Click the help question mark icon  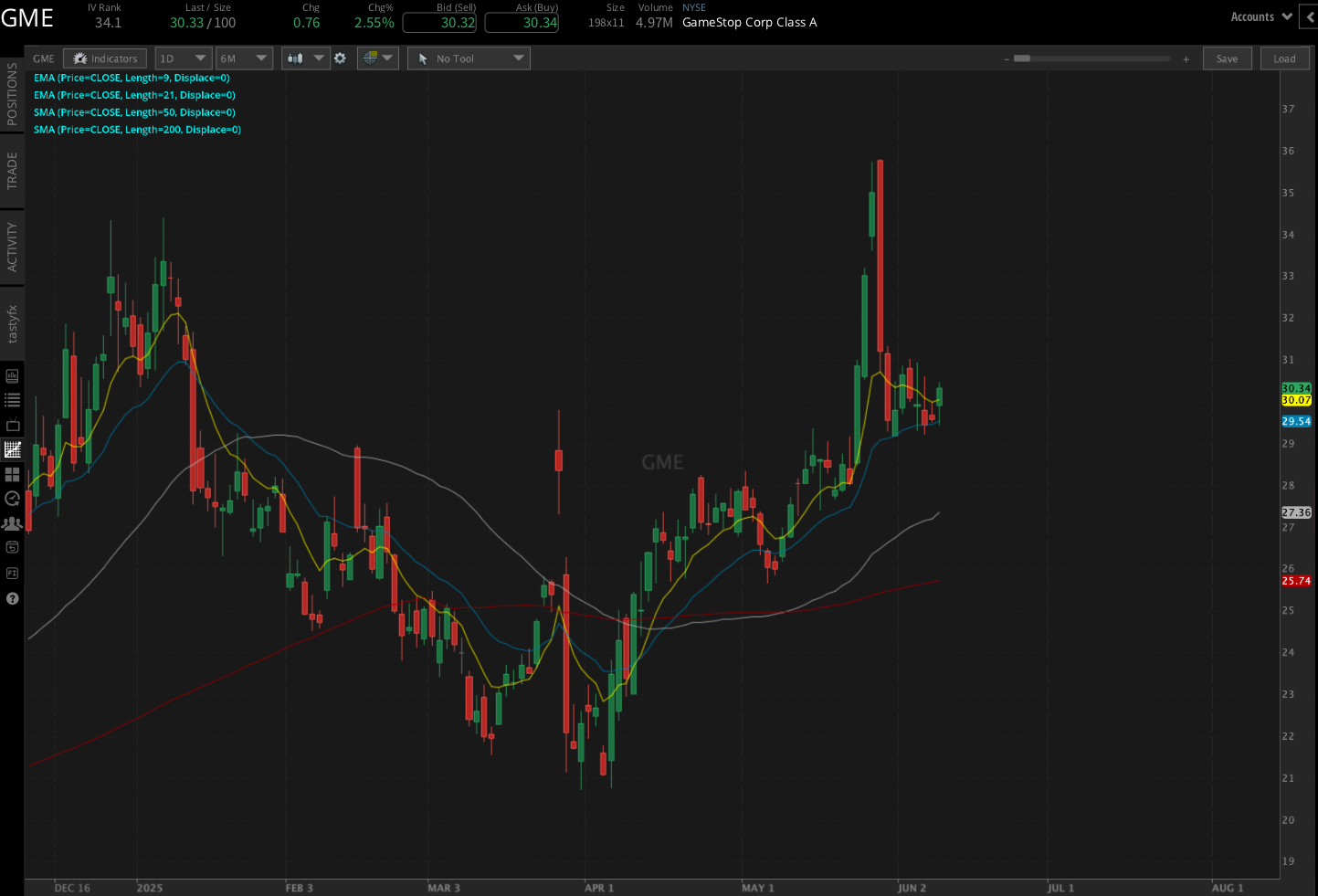tap(13, 598)
